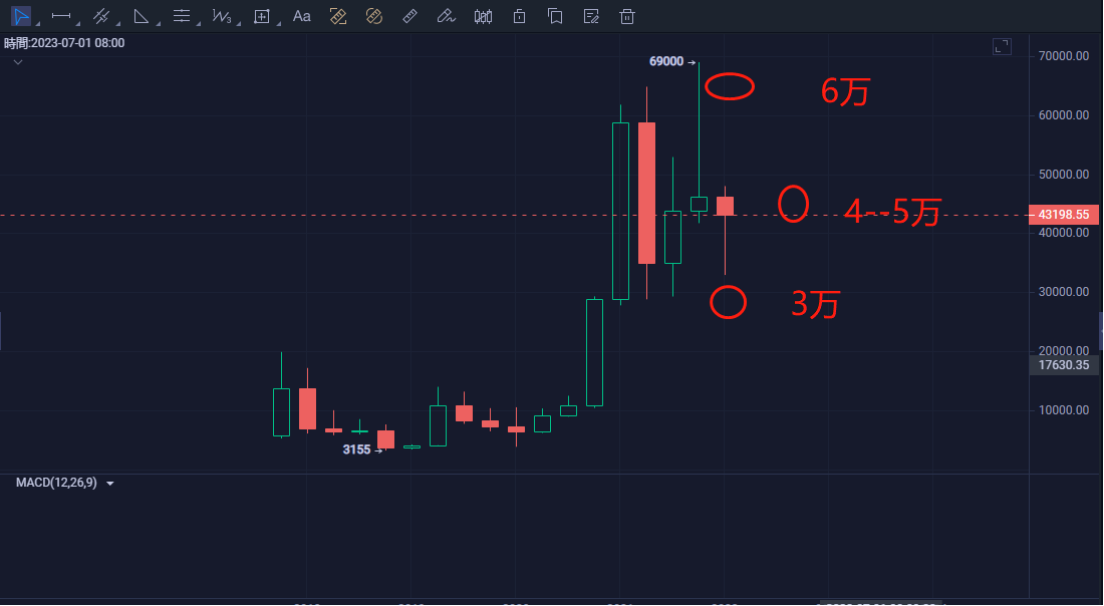Open the rectangle shape tool submenu arrow

click(279, 23)
